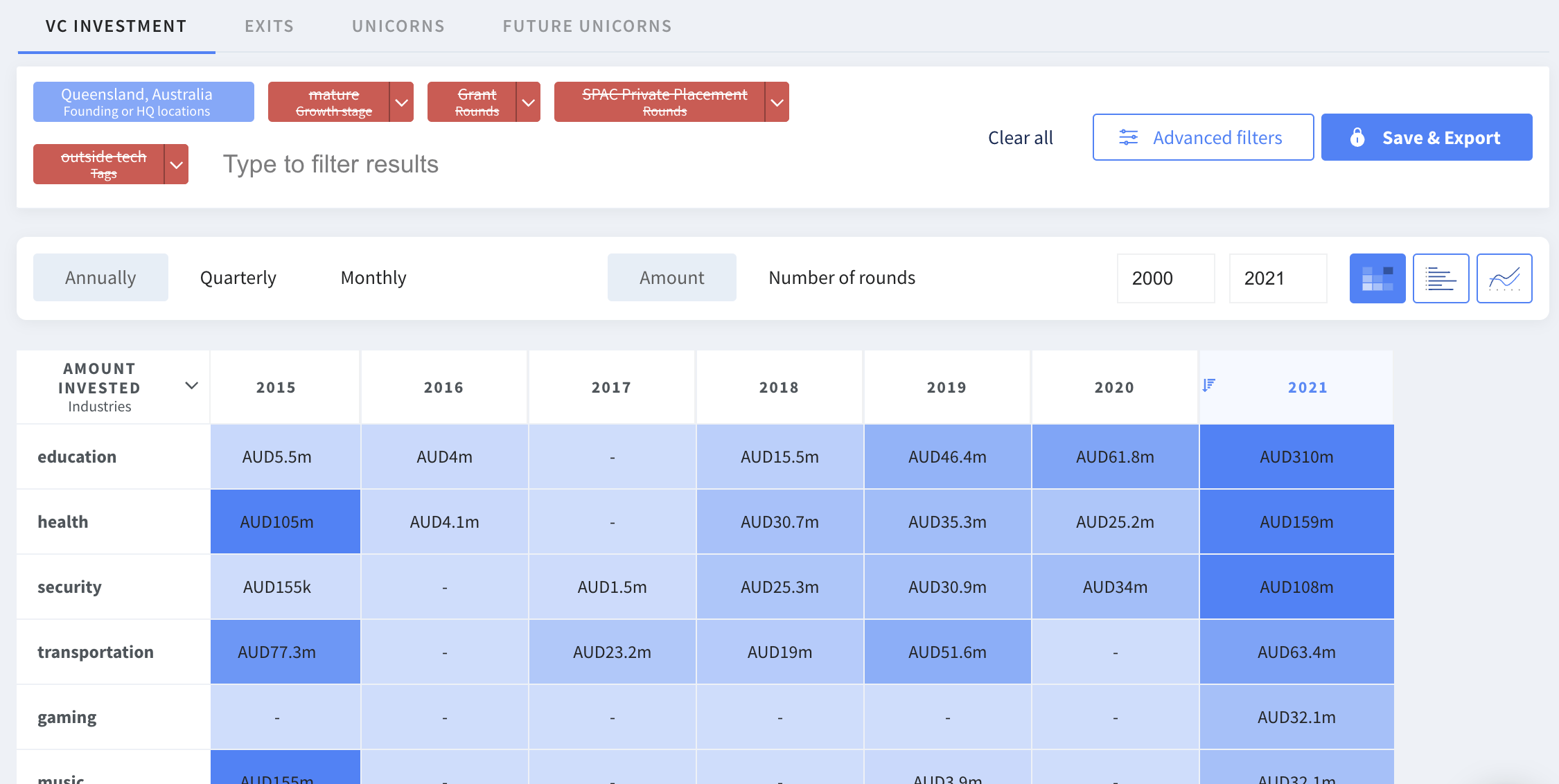Switch to line chart view icon
Image resolution: width=1559 pixels, height=784 pixels.
(1504, 278)
